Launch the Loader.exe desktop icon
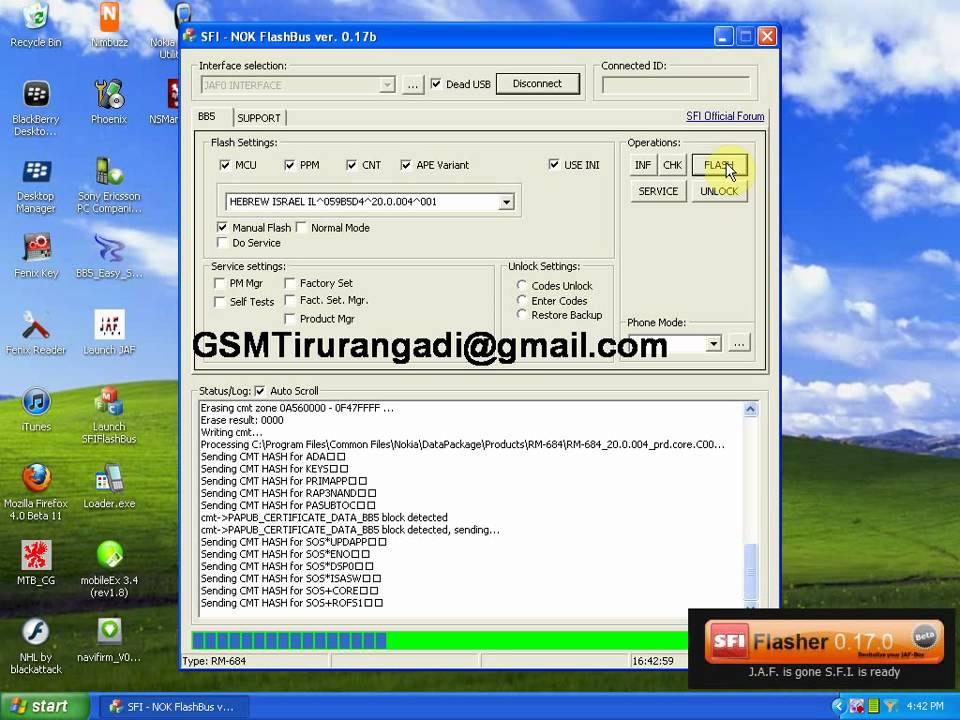The image size is (960, 720). tap(109, 487)
